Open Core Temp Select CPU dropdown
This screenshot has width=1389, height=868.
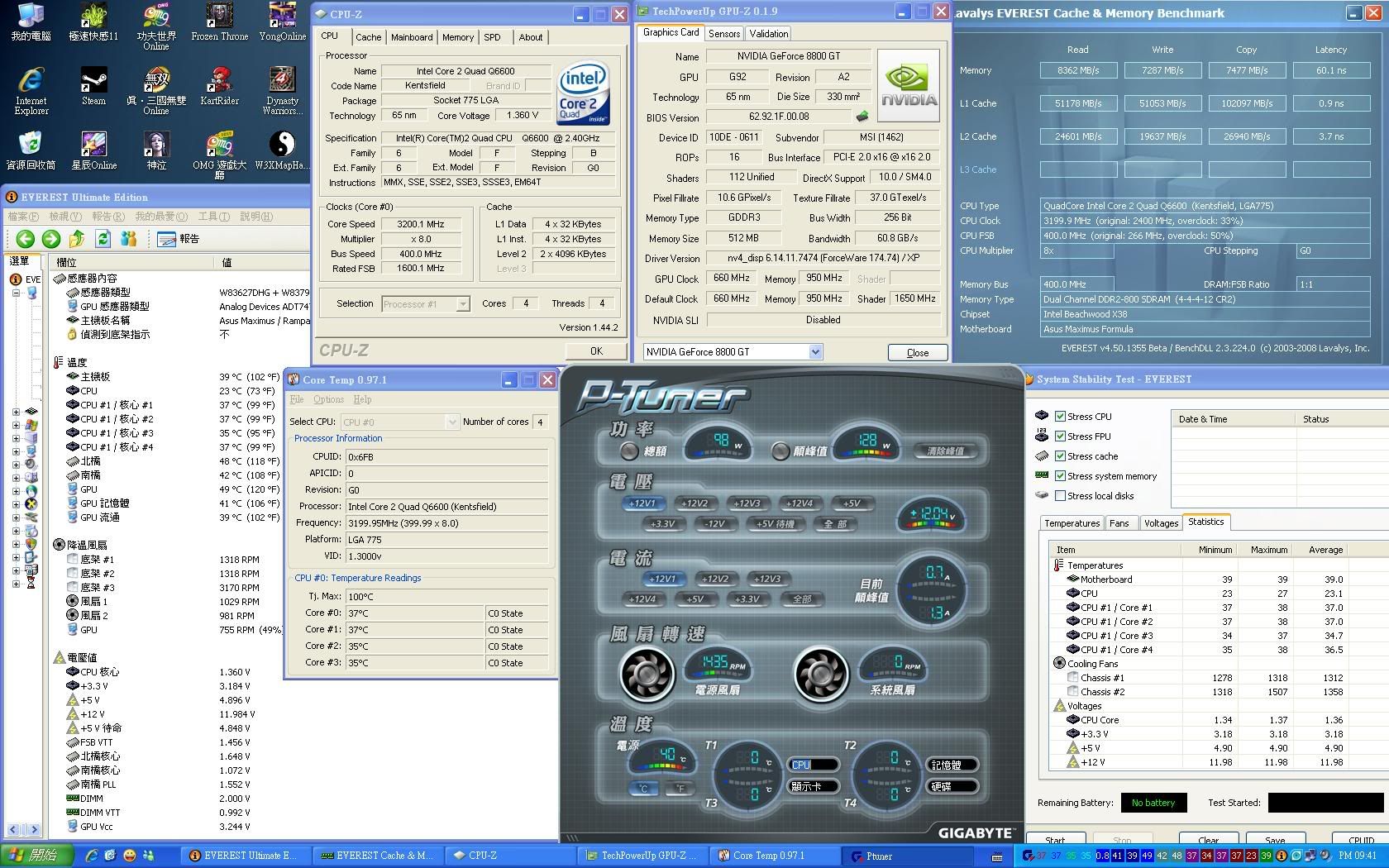pyautogui.click(x=452, y=422)
